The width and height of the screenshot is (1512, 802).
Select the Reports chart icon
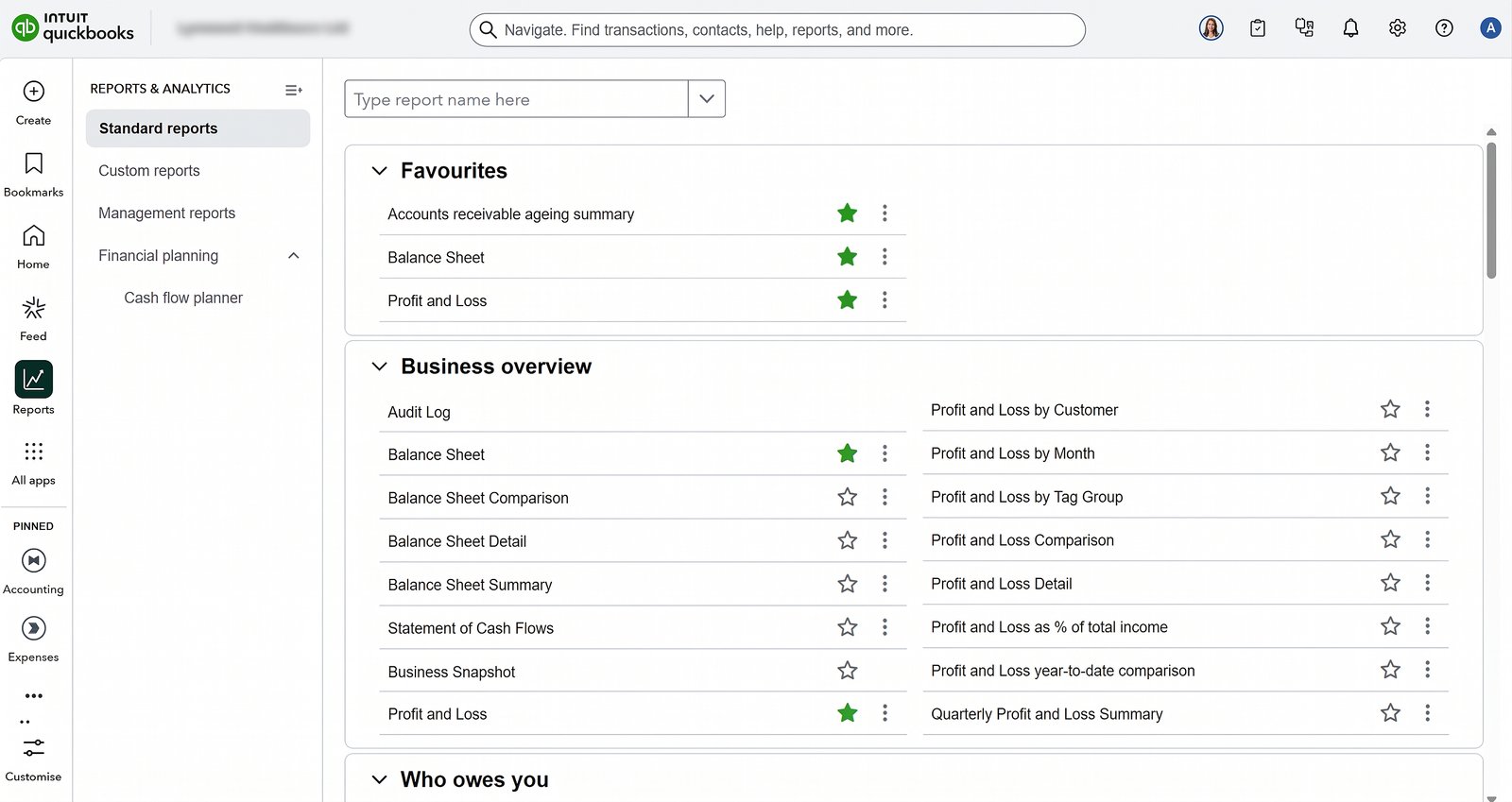[x=34, y=380]
